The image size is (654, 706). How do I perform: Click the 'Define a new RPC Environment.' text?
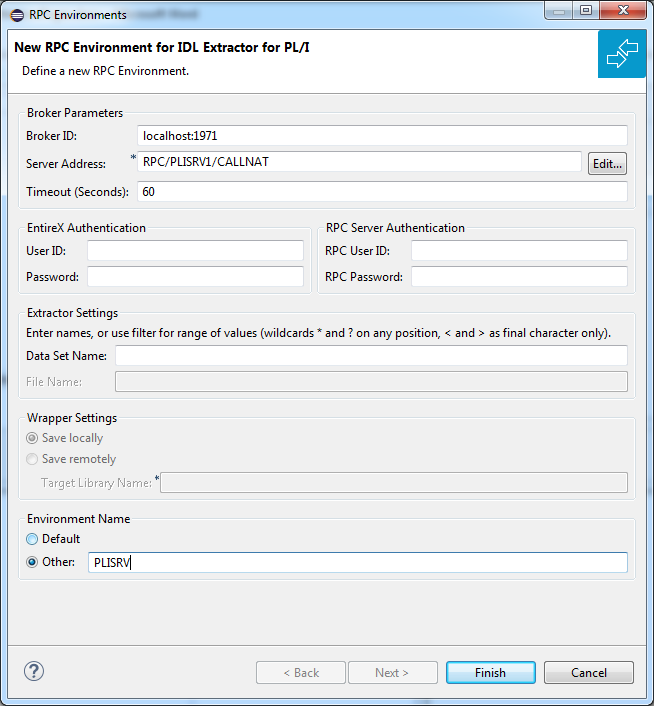click(105, 71)
